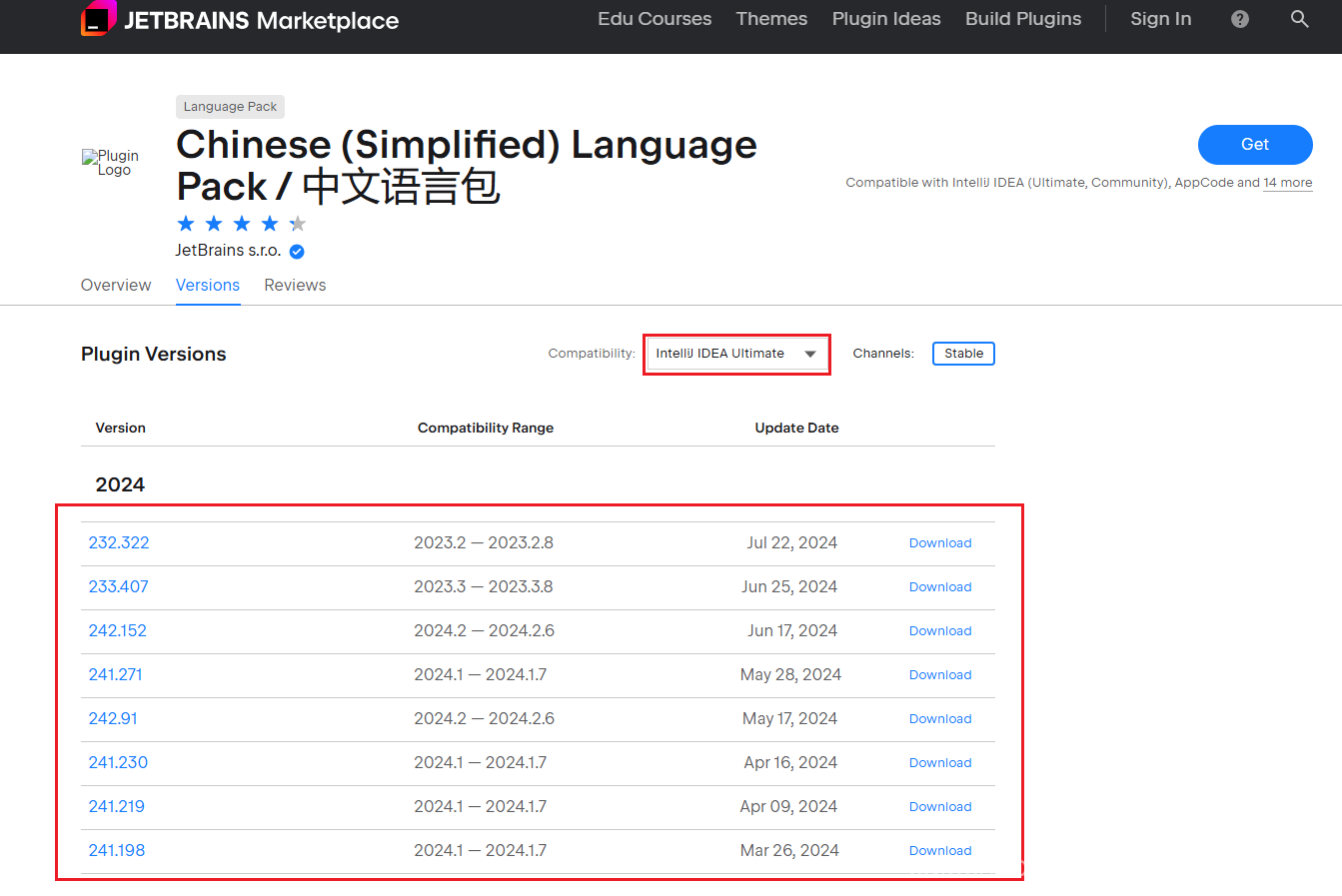This screenshot has height=896, width=1342.
Task: Open the Themes menu item
Action: (x=771, y=19)
